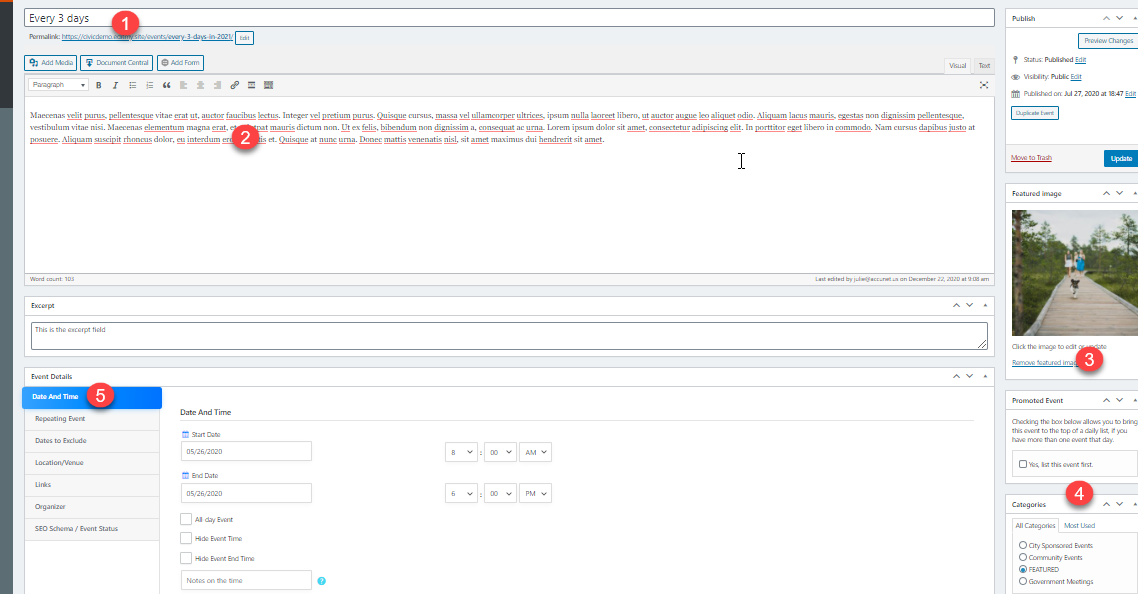Screen dimensions: 1138x594
Task: Click the Update button
Action: 1121,158
